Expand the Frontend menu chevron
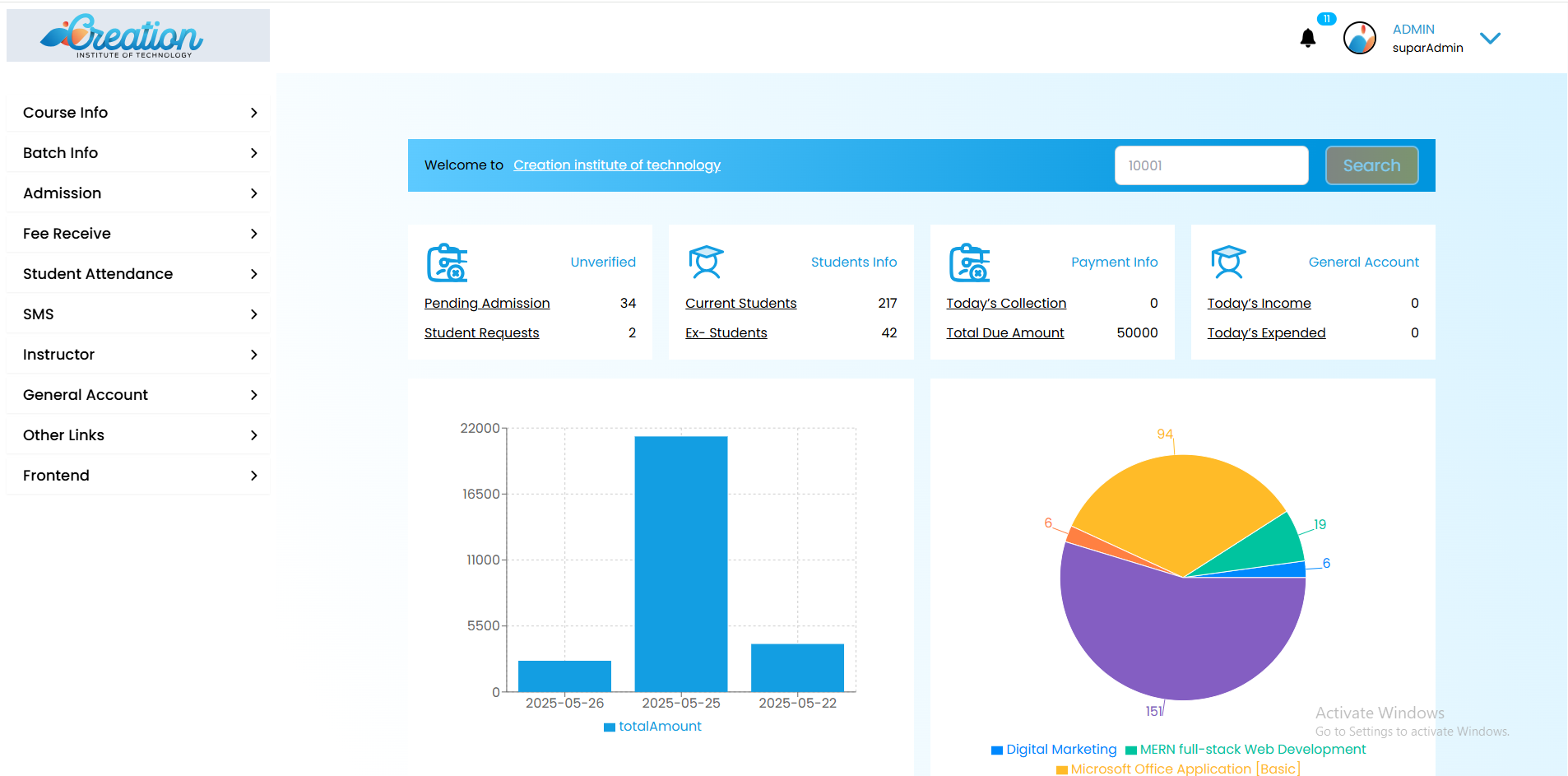Image resolution: width=1568 pixels, height=776 pixels. click(254, 476)
